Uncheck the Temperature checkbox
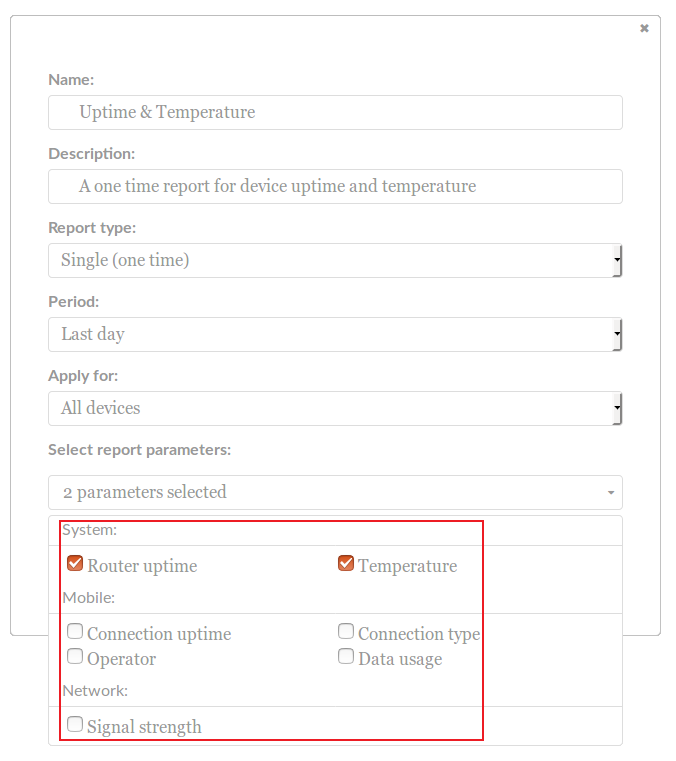676x761 pixels. pos(346,564)
